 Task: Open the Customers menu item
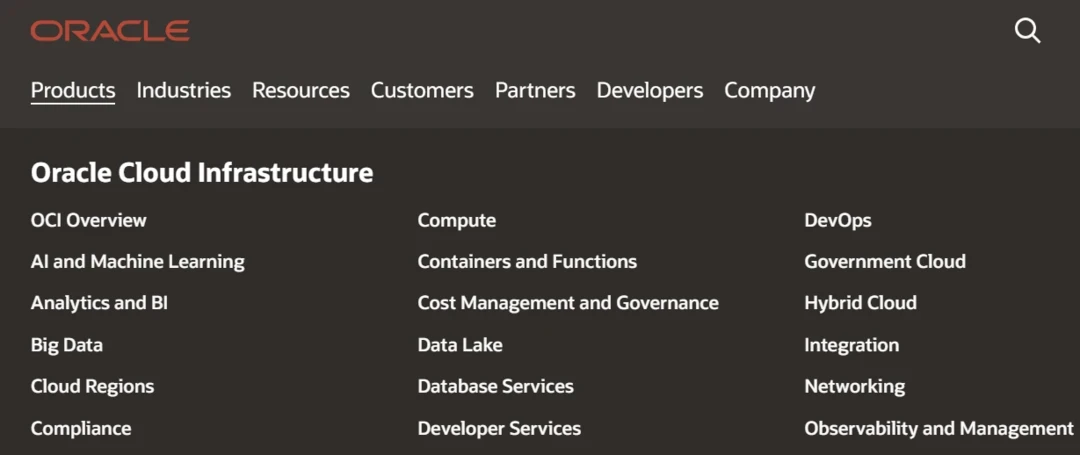coord(422,90)
